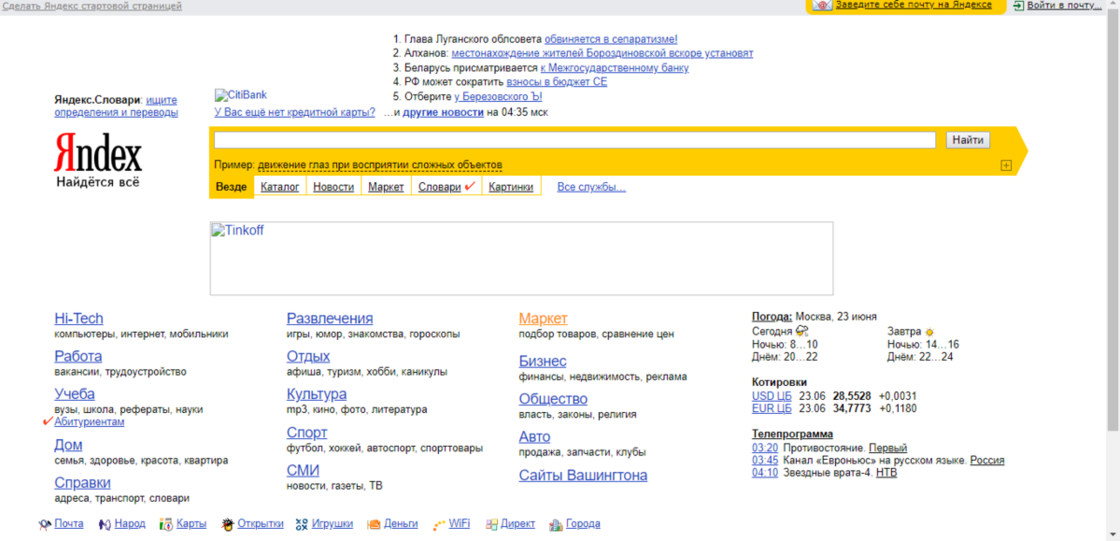Open the orange Маркет category link
1120x541 pixels.
point(543,319)
